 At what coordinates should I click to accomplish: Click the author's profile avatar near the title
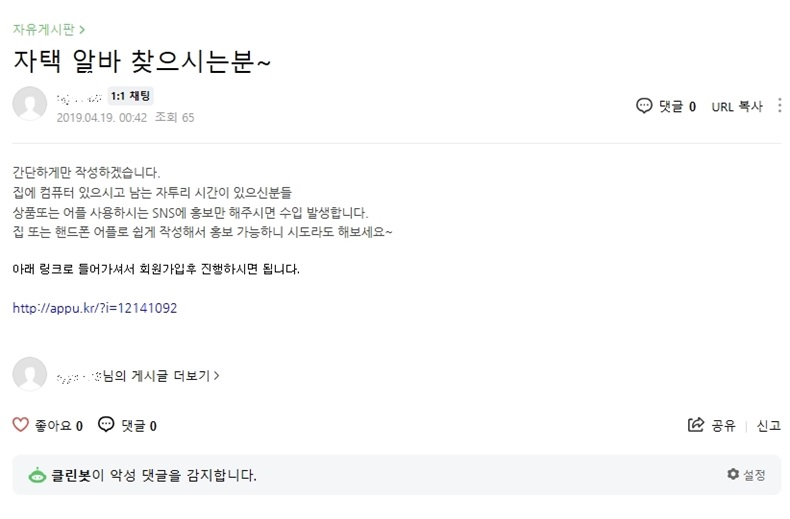(30, 106)
